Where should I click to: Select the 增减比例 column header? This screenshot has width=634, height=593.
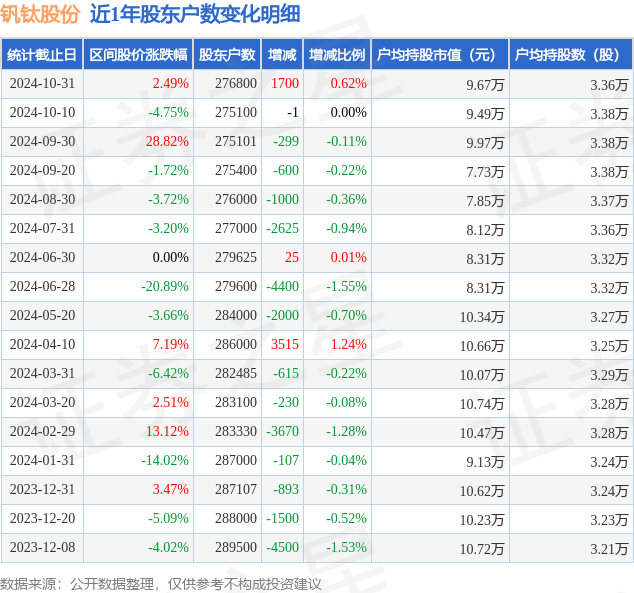point(337,55)
